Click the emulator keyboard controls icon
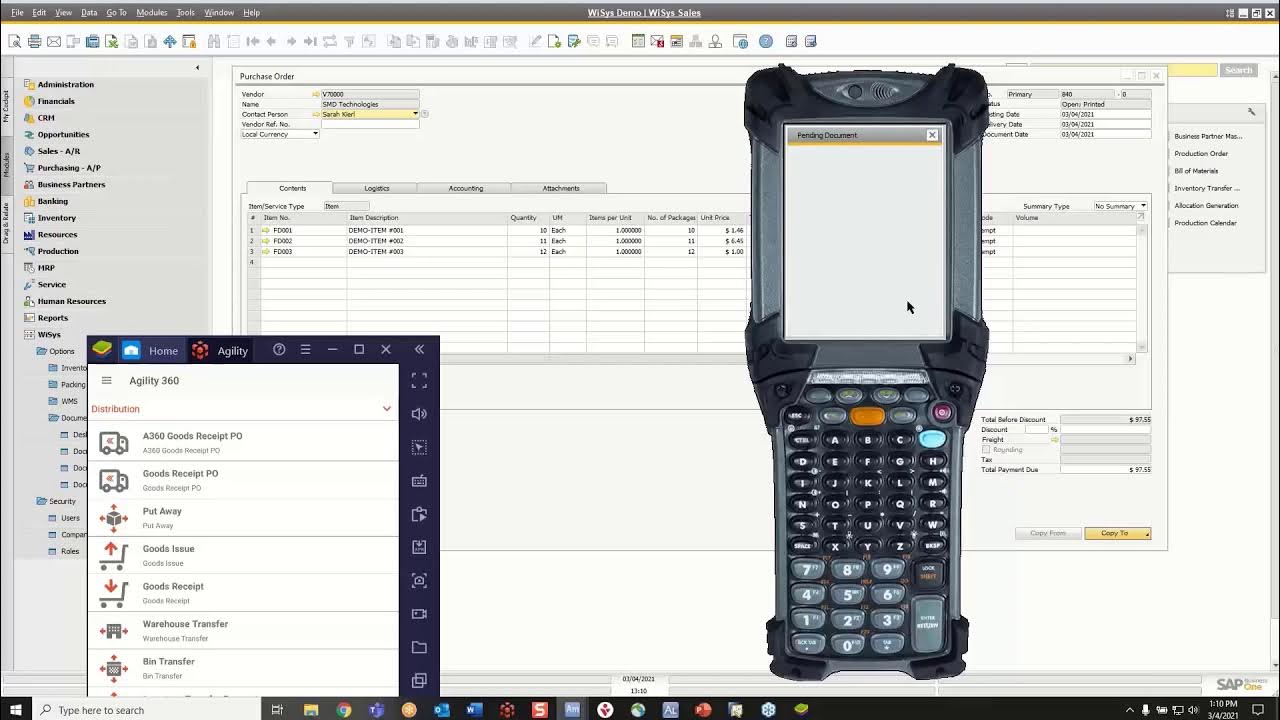 point(419,481)
